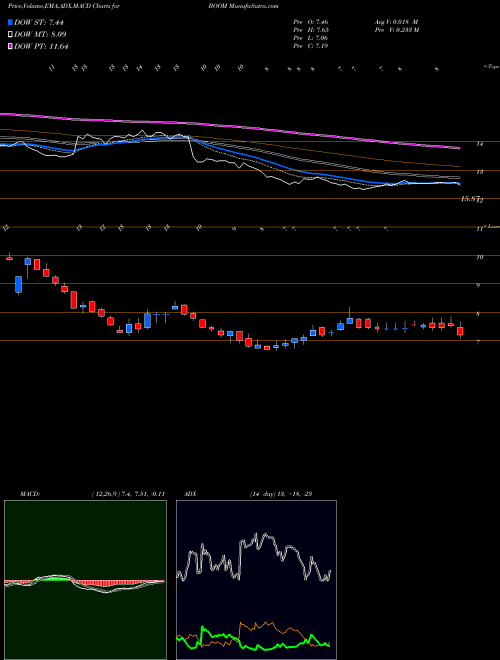This screenshot has width=500, height=660.
Task: Click the price axis label 13
Action: click(479, 172)
